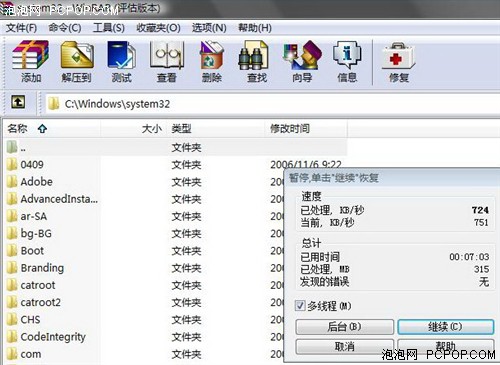Select the 0409 folder icon
This screenshot has width=500, height=365.
pyautogui.click(x=12, y=164)
